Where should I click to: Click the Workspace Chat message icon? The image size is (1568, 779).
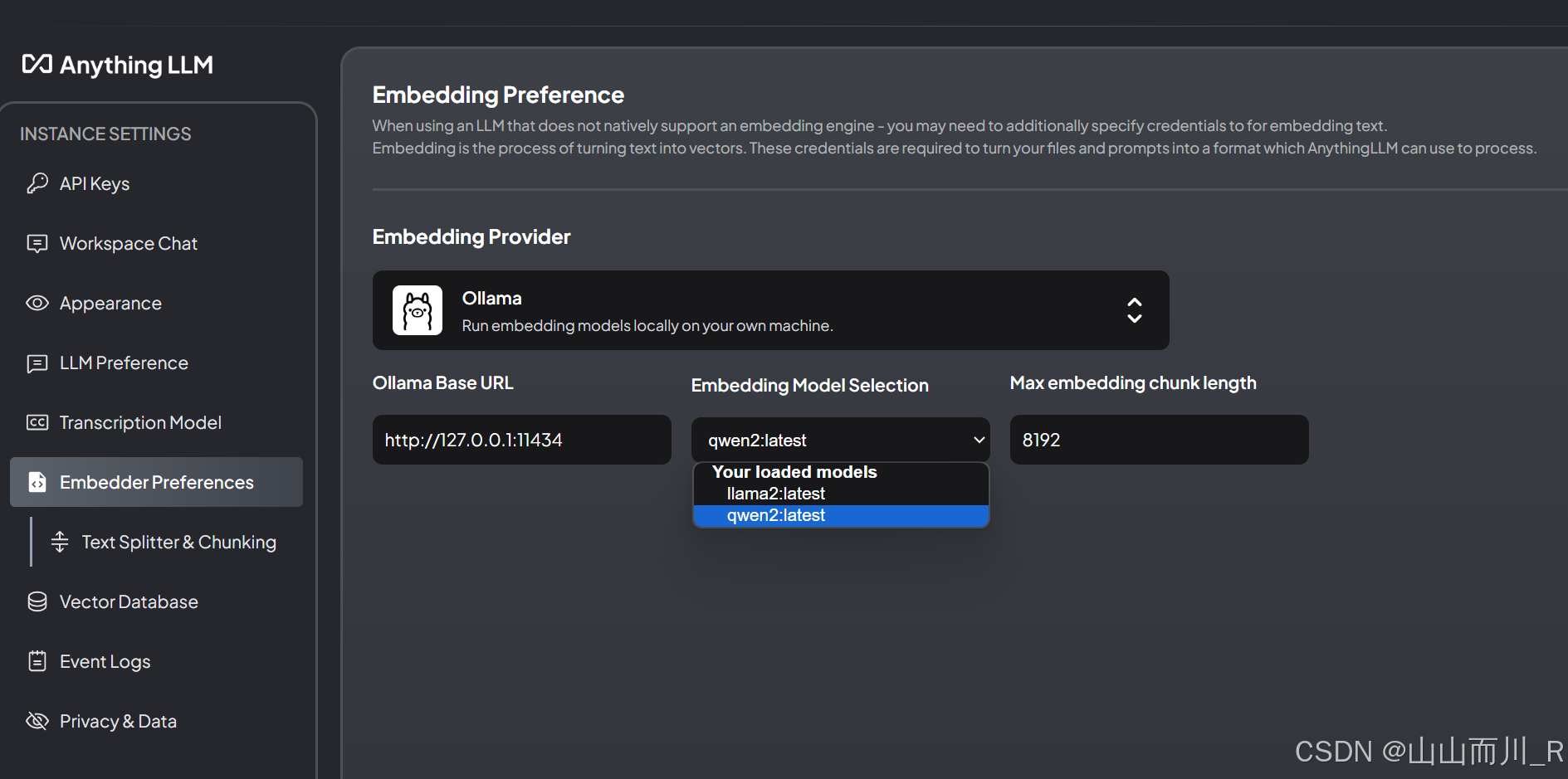pos(37,243)
